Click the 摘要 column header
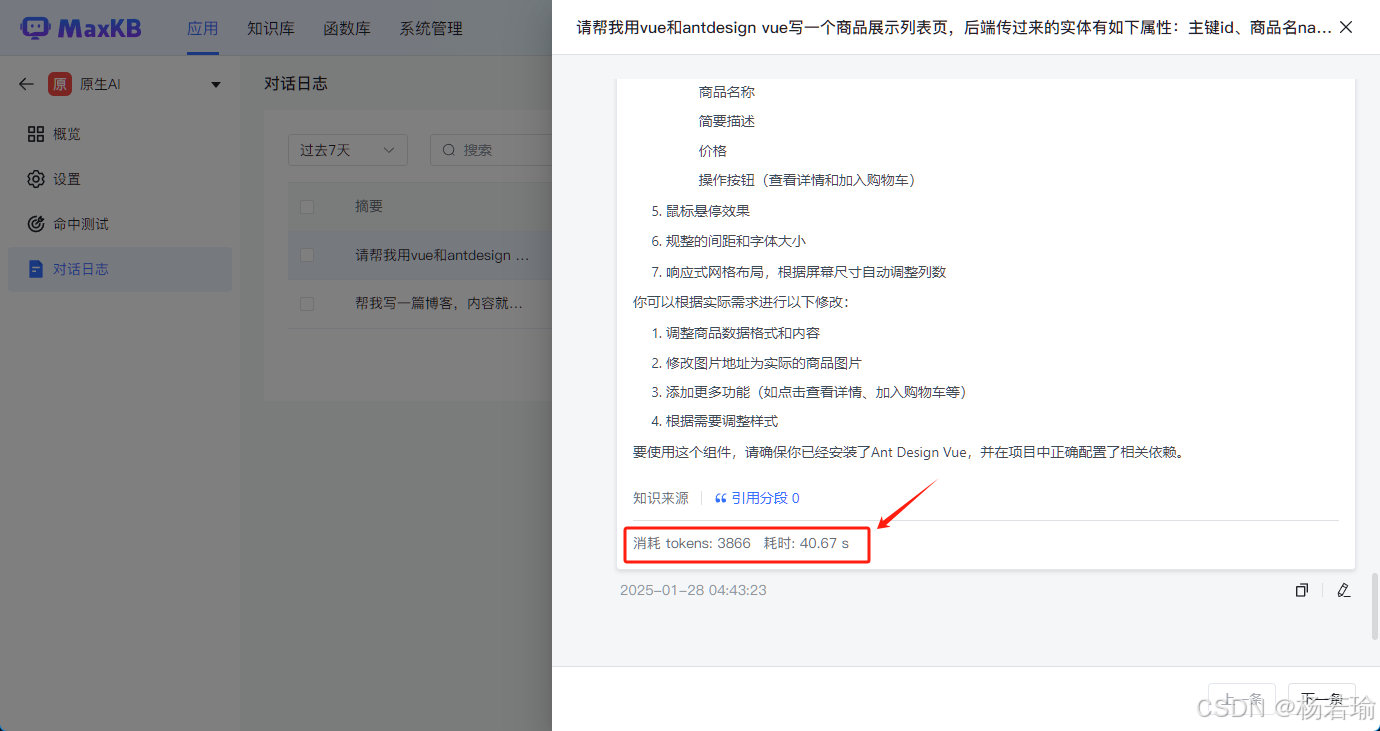1380x731 pixels. [x=369, y=206]
